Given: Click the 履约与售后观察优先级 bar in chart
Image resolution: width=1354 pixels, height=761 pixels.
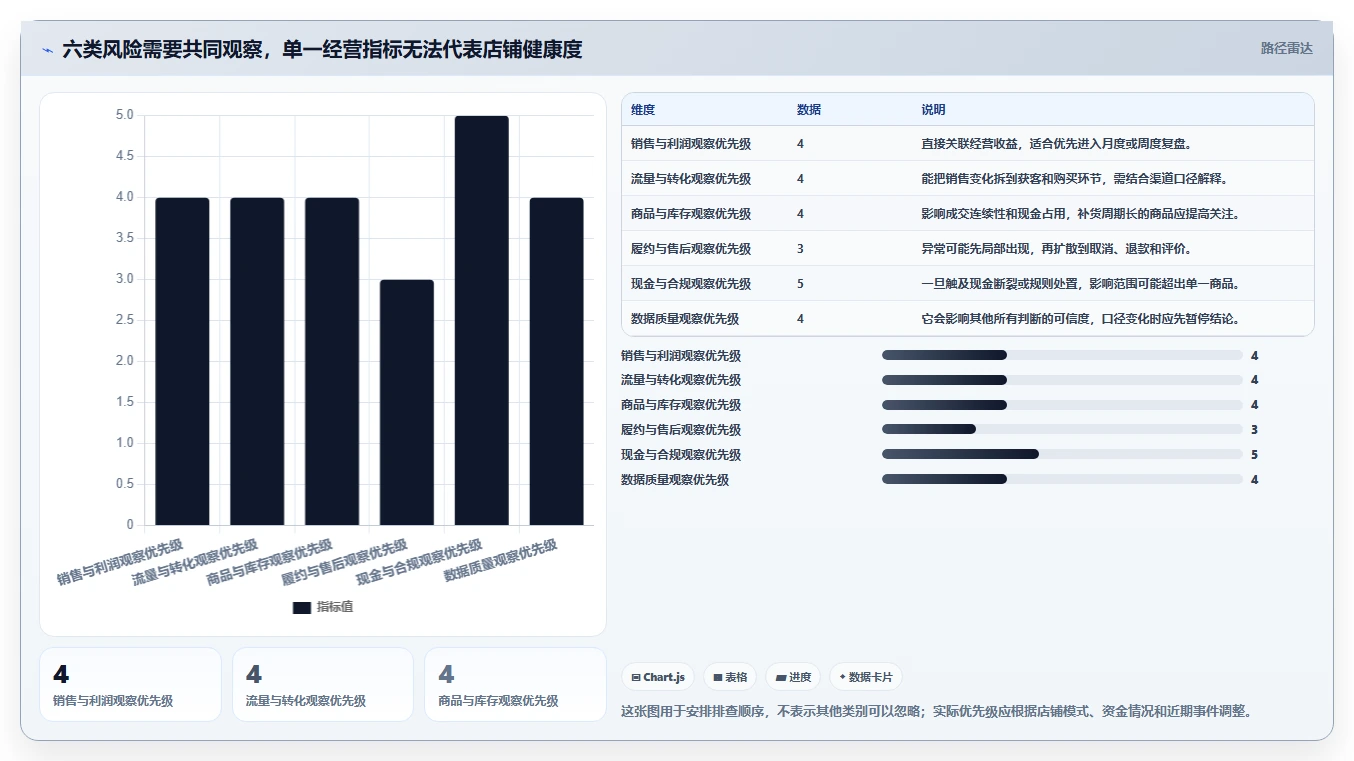Looking at the screenshot, I should click(407, 402).
